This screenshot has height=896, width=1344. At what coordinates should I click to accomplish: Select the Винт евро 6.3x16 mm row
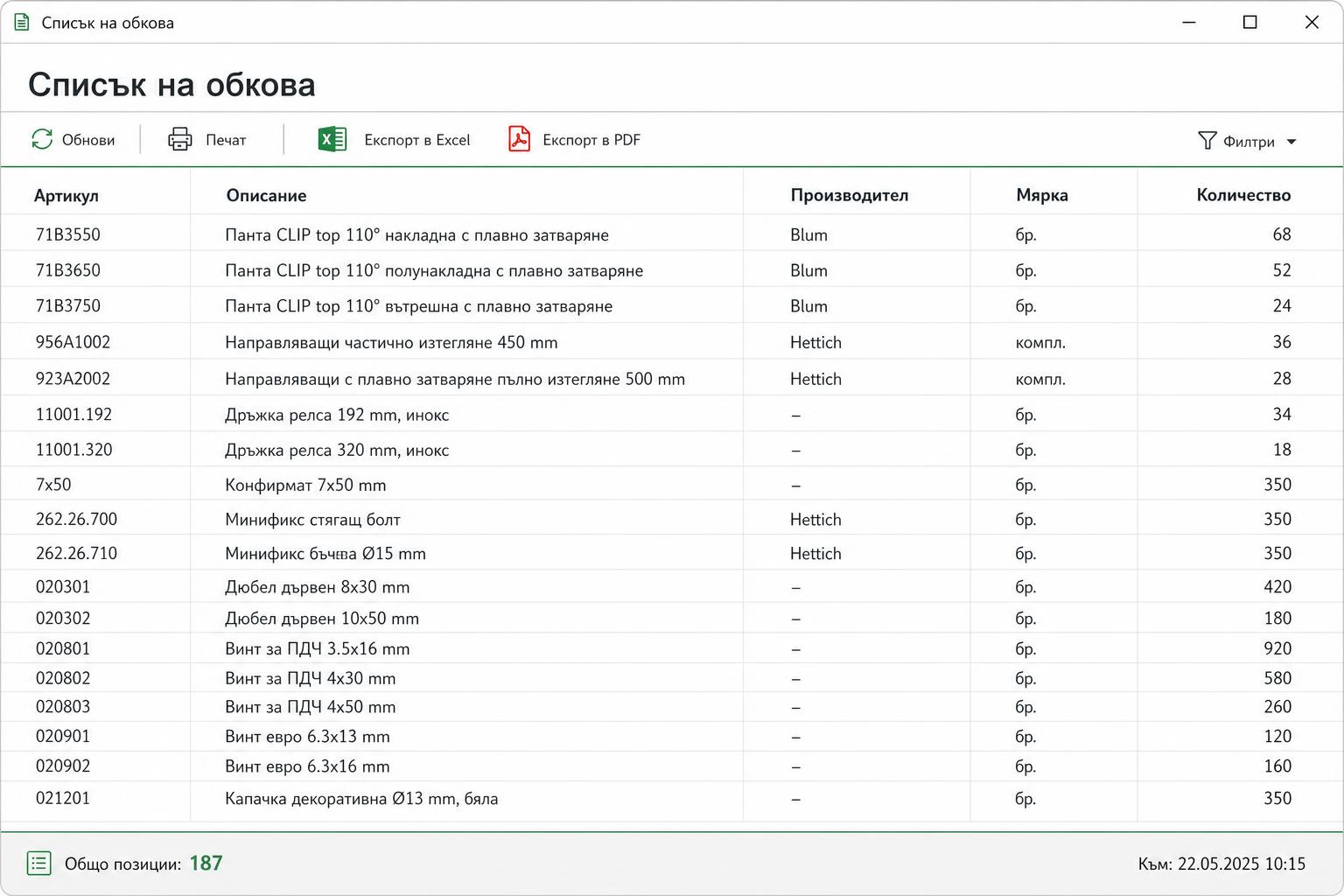pyautogui.click(x=672, y=766)
